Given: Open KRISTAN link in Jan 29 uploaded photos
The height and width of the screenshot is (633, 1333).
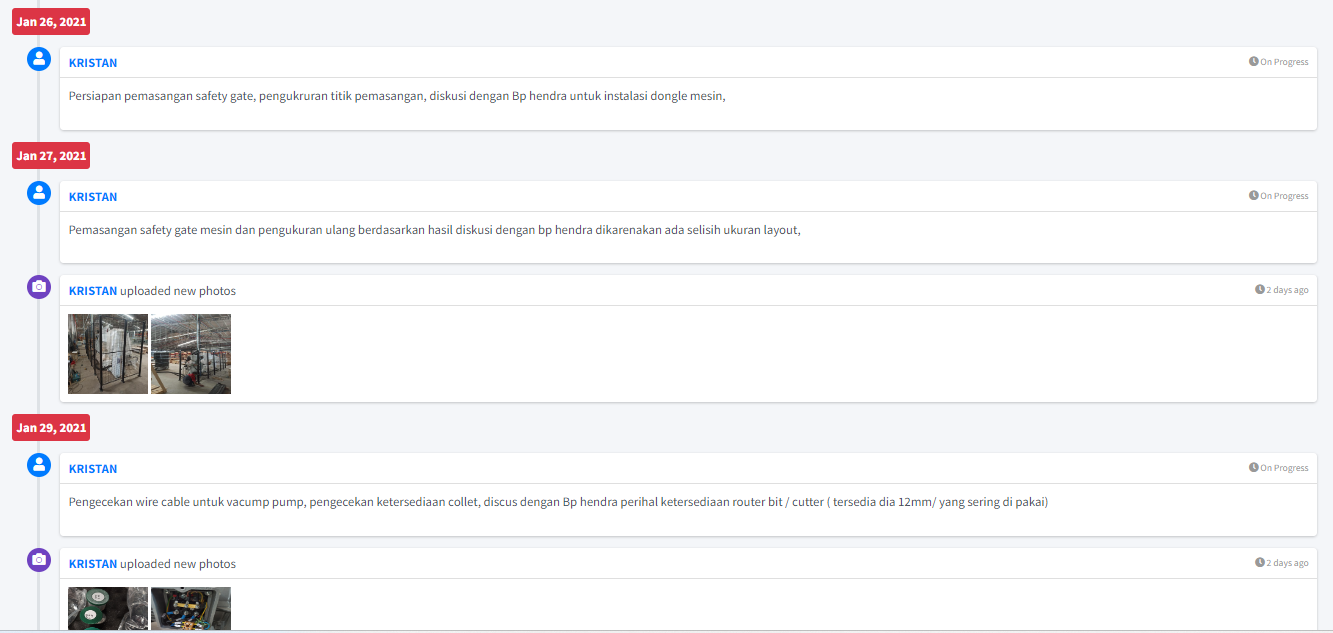Looking at the screenshot, I should click(x=93, y=564).
